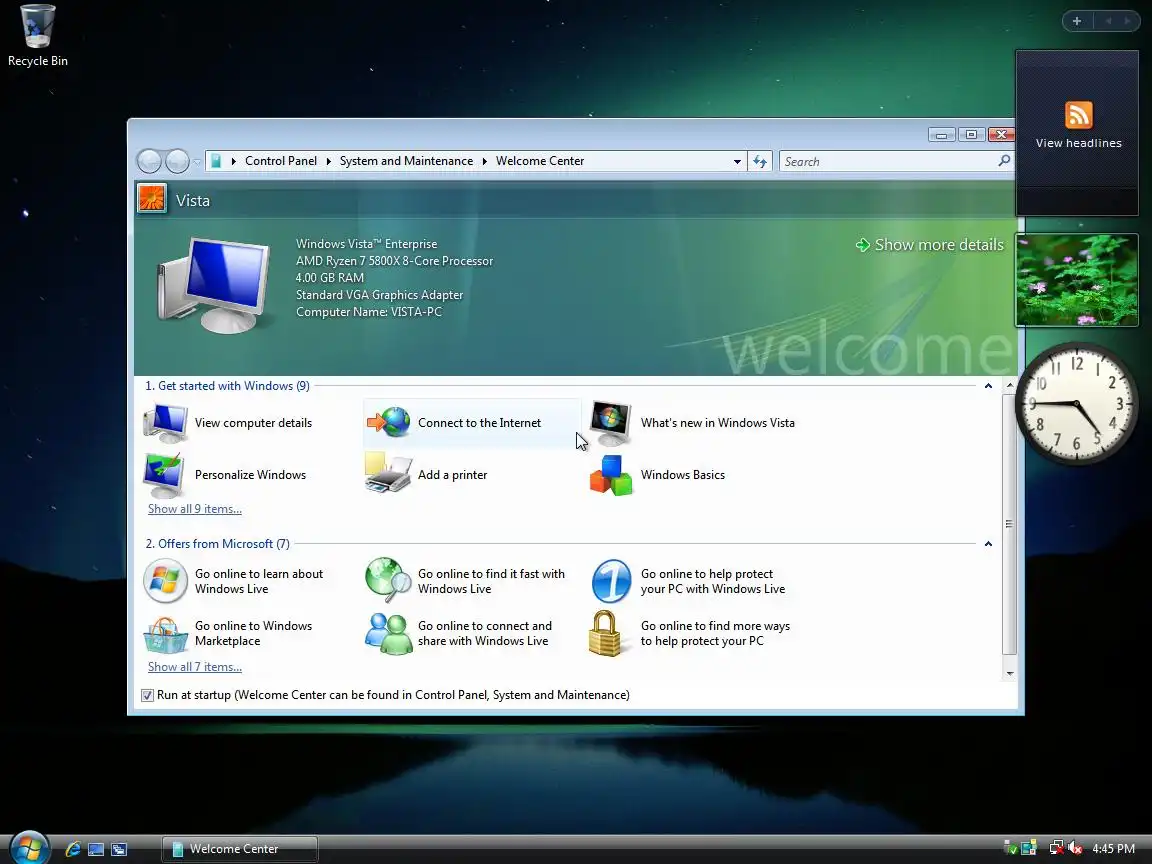Click the Personalize Windows label
Viewport: 1152px width, 864px height.
coord(251,475)
